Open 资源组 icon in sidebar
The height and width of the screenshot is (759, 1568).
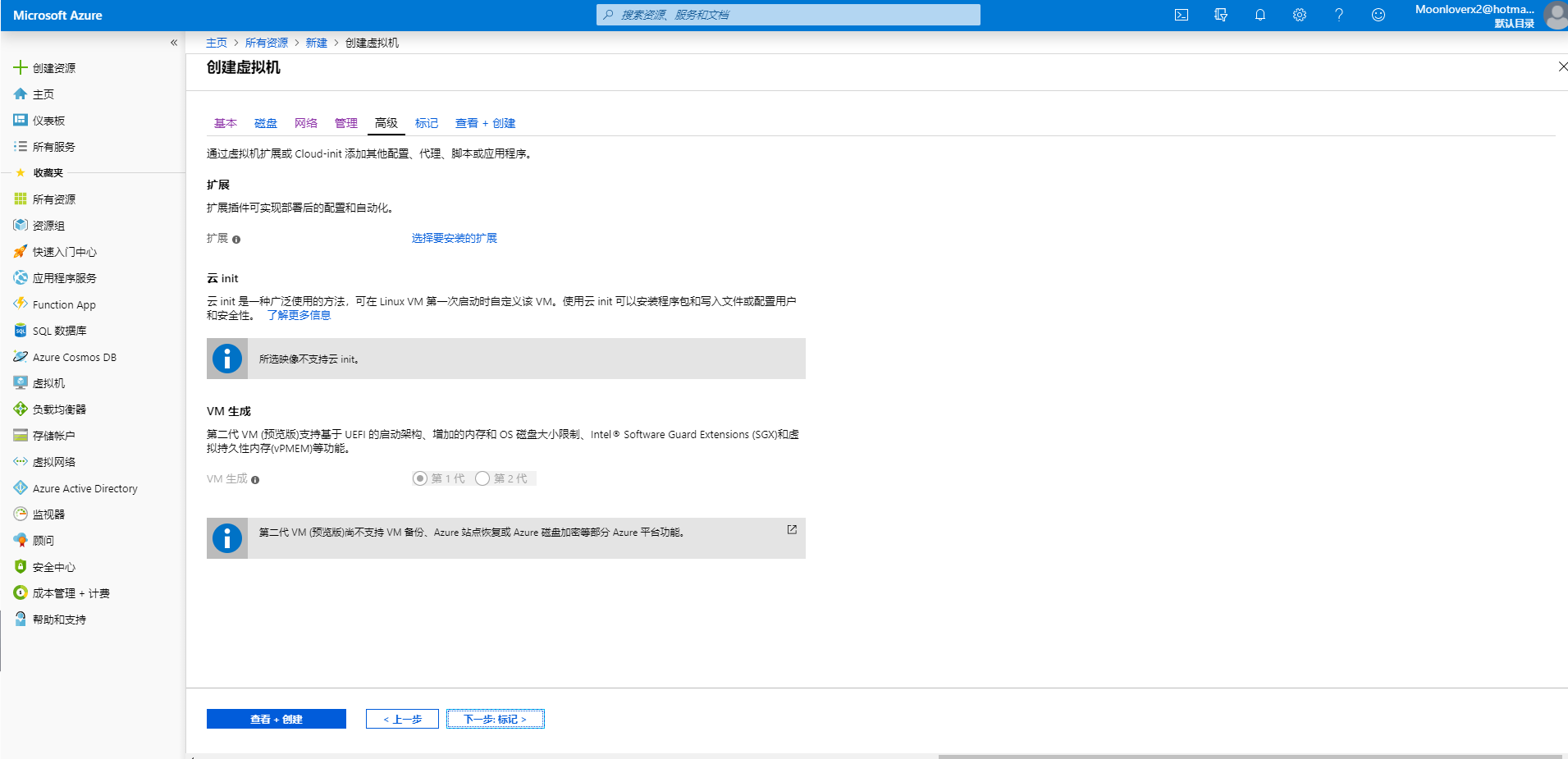[x=21, y=225]
